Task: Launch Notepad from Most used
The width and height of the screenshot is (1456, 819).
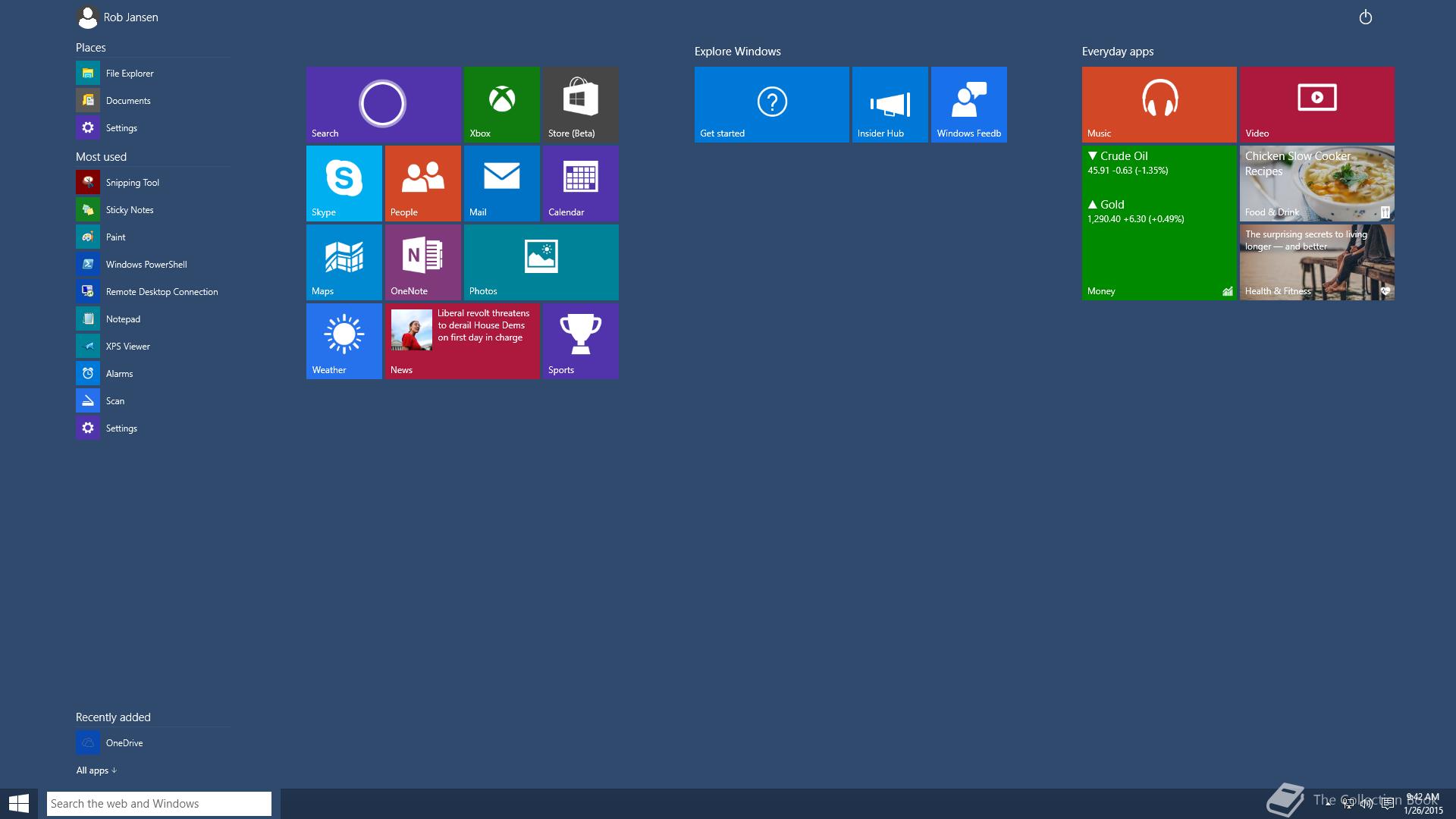Action: click(152, 318)
